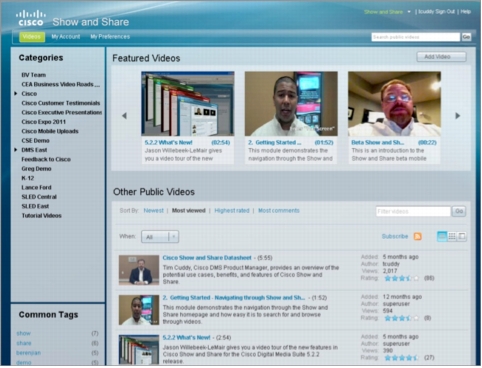Open the My Account tab
482x368 pixels.
pos(66,37)
